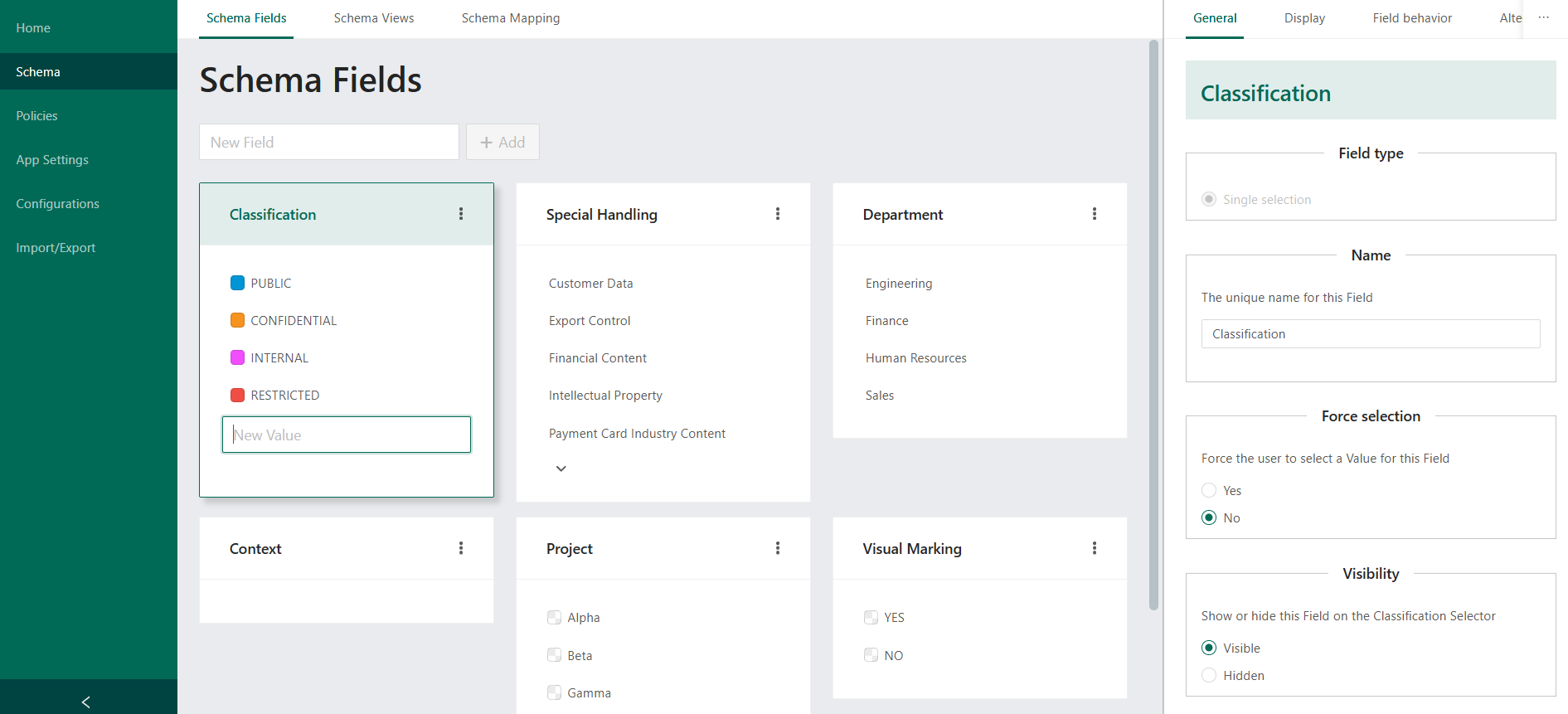
Task: Expand more Special Handling values chevron
Action: tap(561, 469)
